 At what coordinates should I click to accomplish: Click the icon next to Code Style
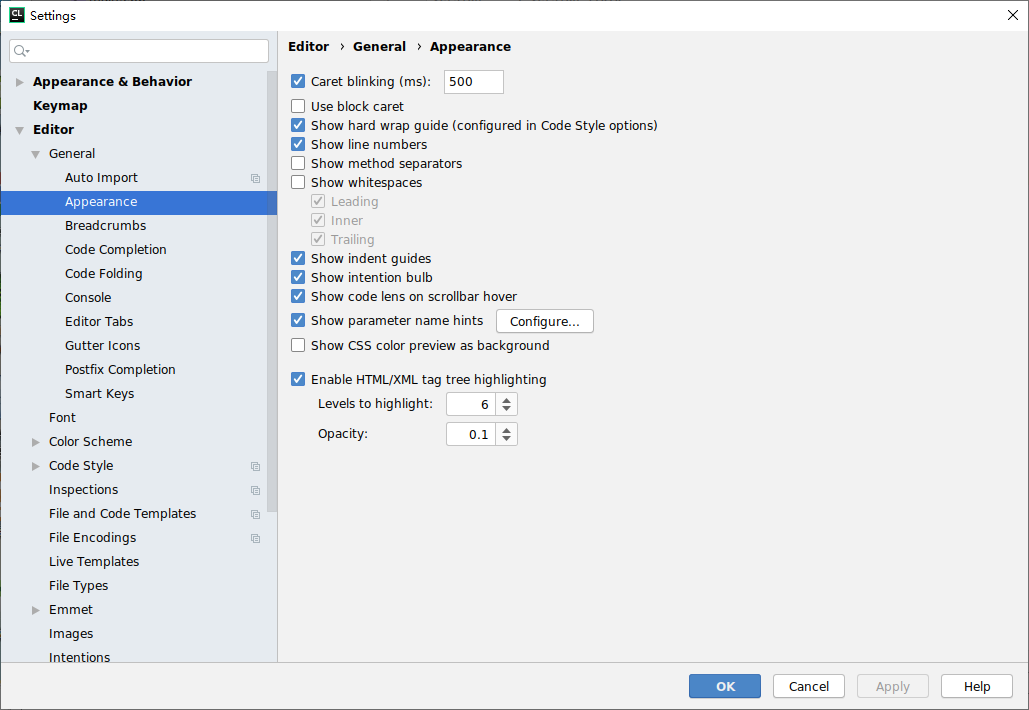click(x=255, y=465)
